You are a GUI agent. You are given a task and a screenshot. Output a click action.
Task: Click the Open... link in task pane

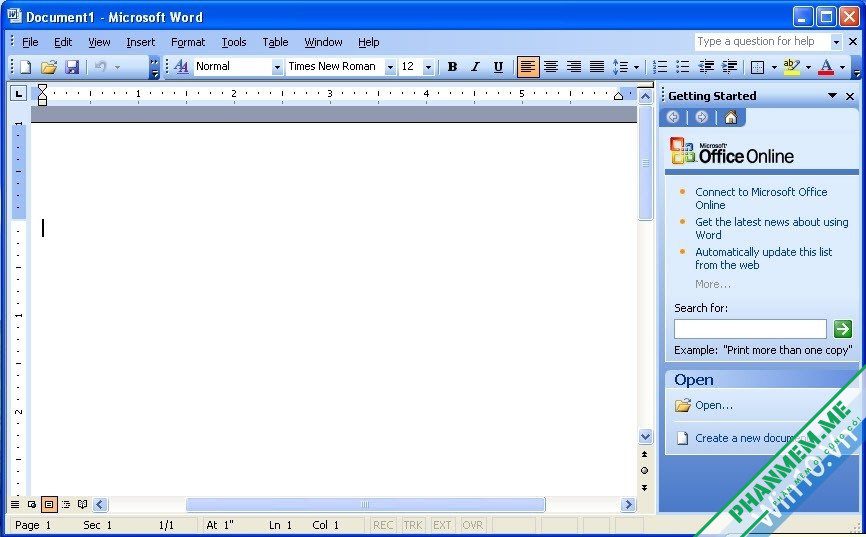point(714,405)
